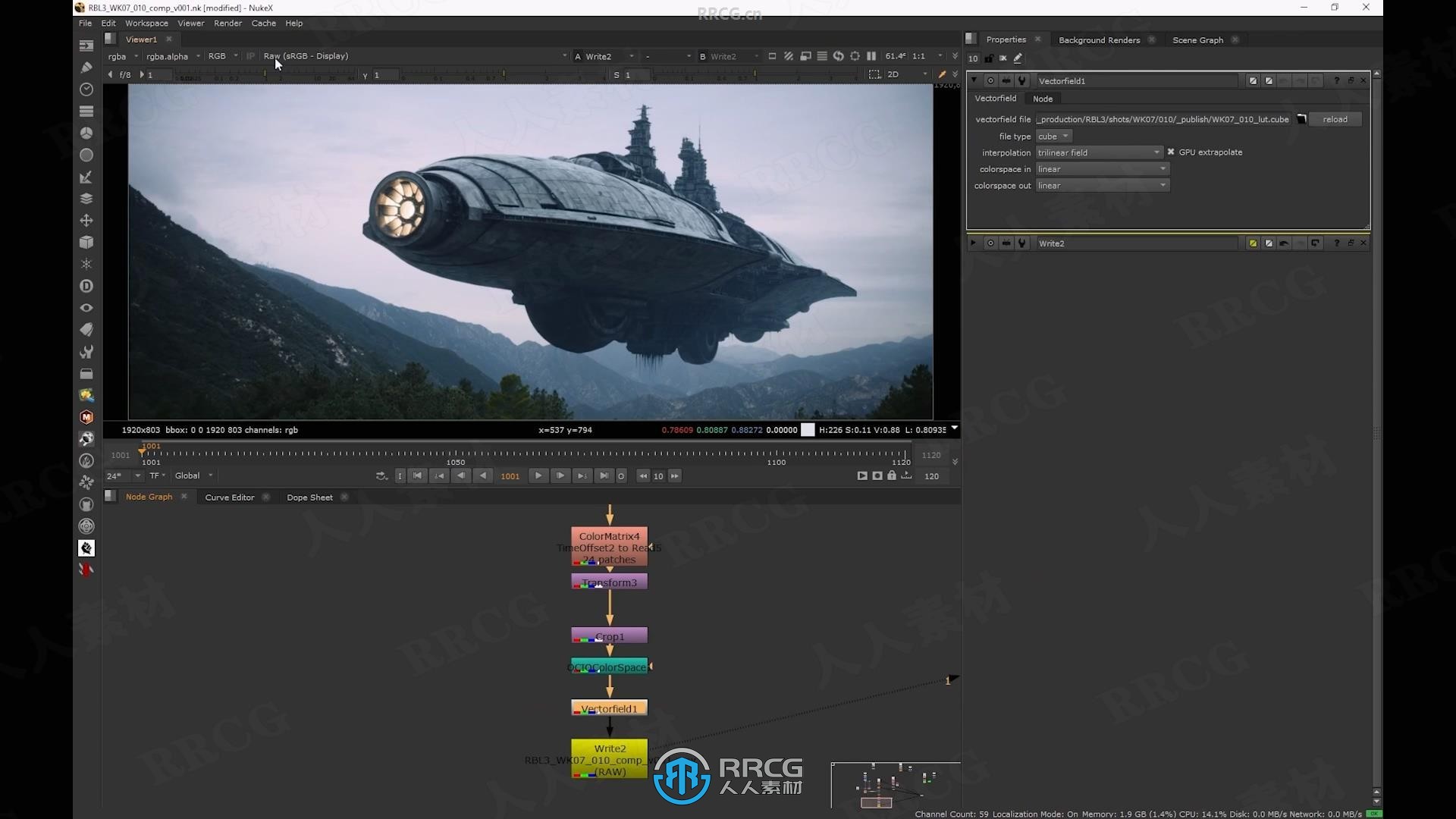Screen dimensions: 1456x819
Task: Open the Channel nodes toolbar menu
Action: (86, 111)
